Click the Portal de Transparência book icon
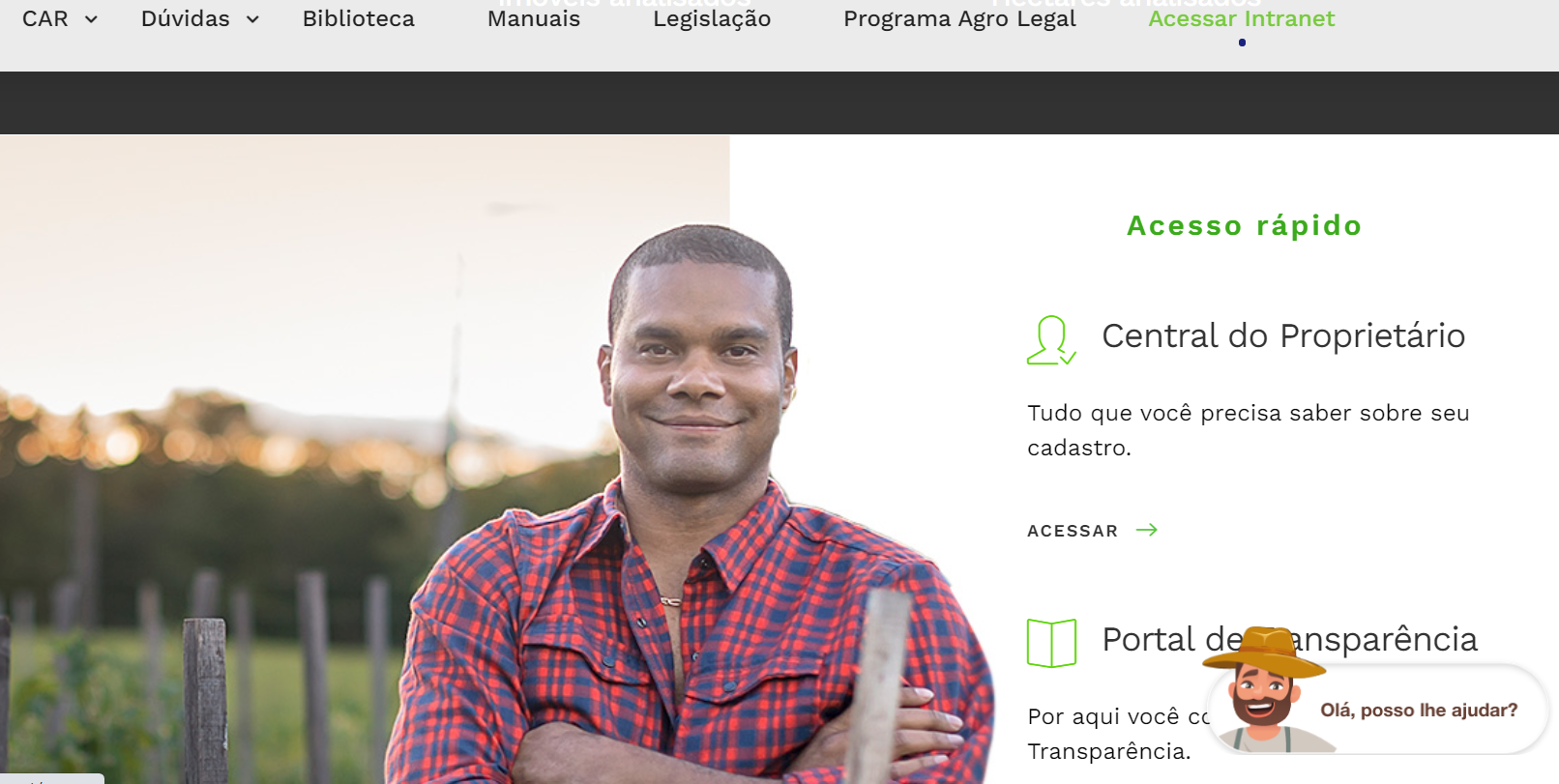The width and height of the screenshot is (1559, 784). tap(1051, 643)
